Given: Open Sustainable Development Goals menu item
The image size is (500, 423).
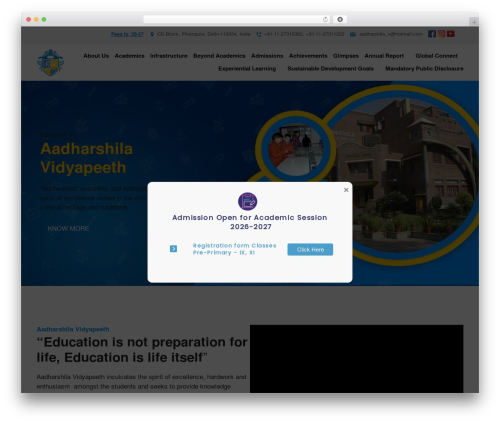Looking at the screenshot, I should tap(330, 69).
